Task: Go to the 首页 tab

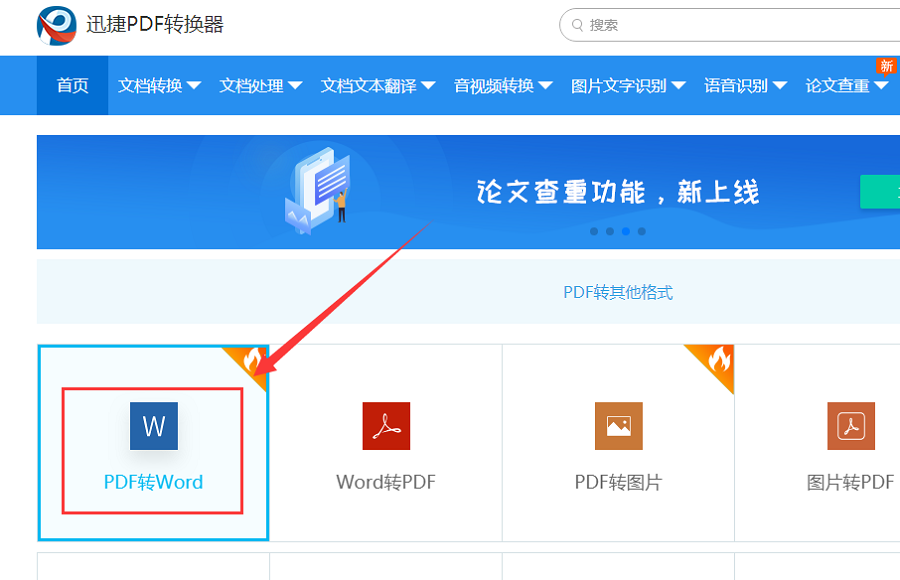Action: (x=72, y=86)
